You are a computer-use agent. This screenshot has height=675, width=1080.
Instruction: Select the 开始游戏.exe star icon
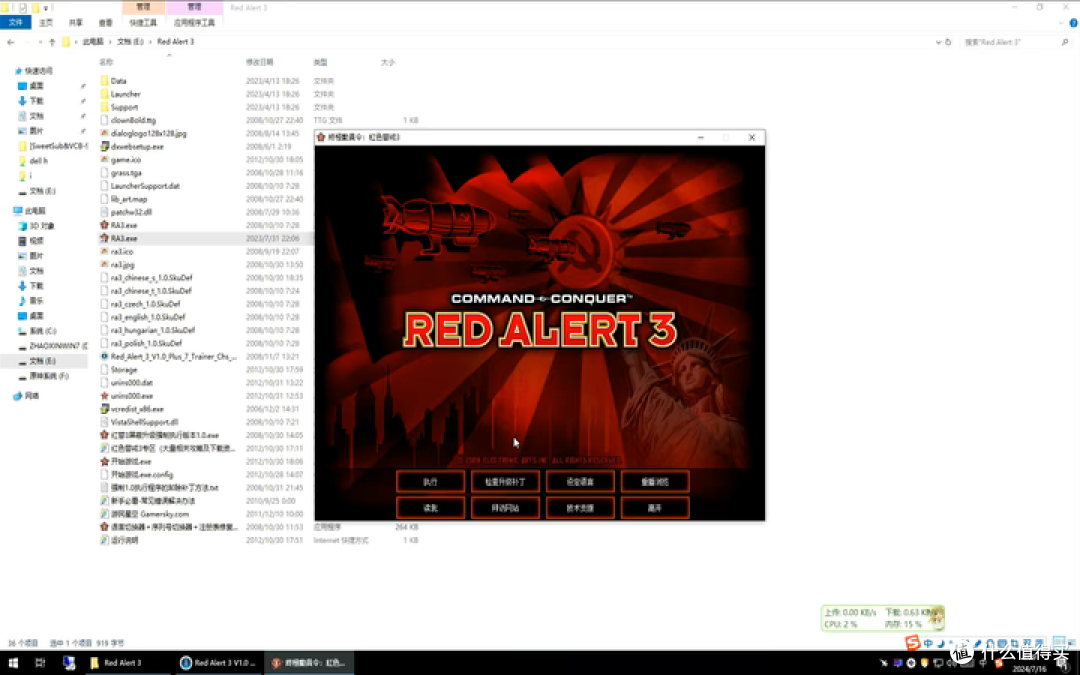click(105, 461)
